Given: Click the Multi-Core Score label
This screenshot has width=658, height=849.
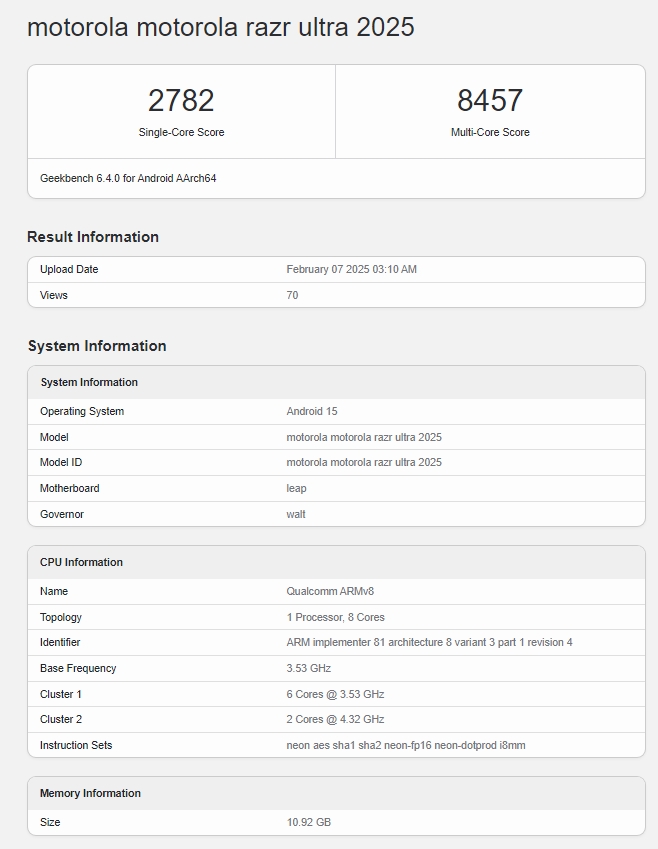Looking at the screenshot, I should pos(490,132).
